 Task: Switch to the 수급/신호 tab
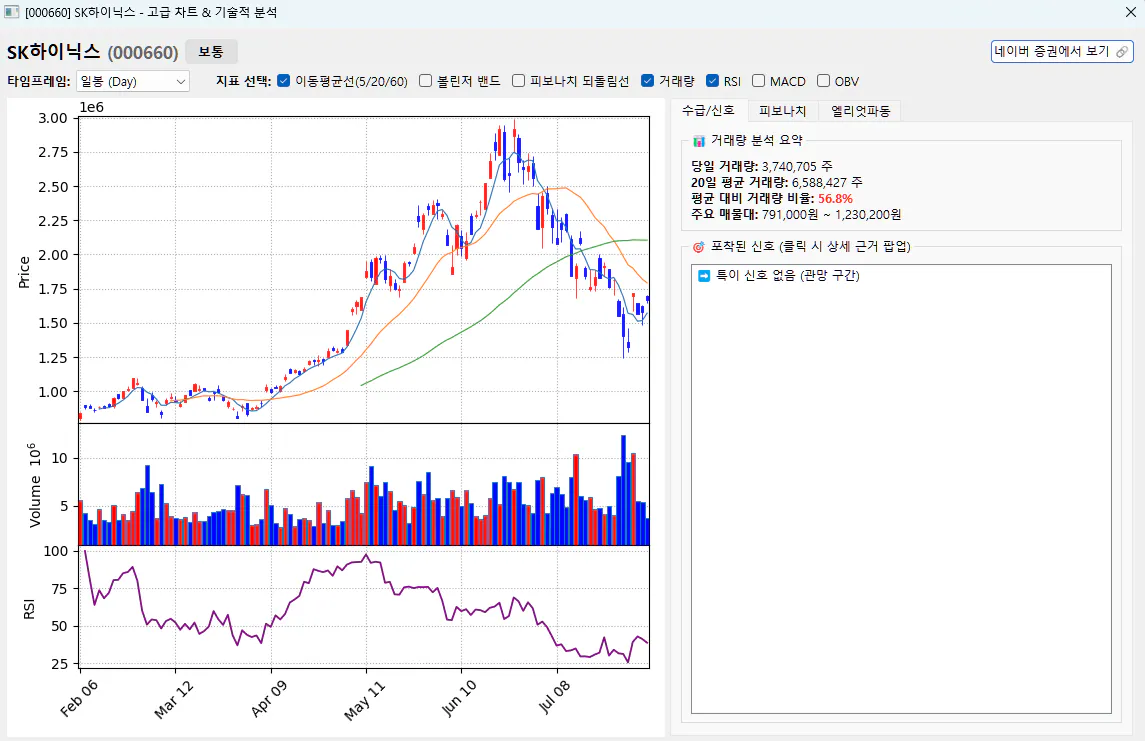click(708, 110)
